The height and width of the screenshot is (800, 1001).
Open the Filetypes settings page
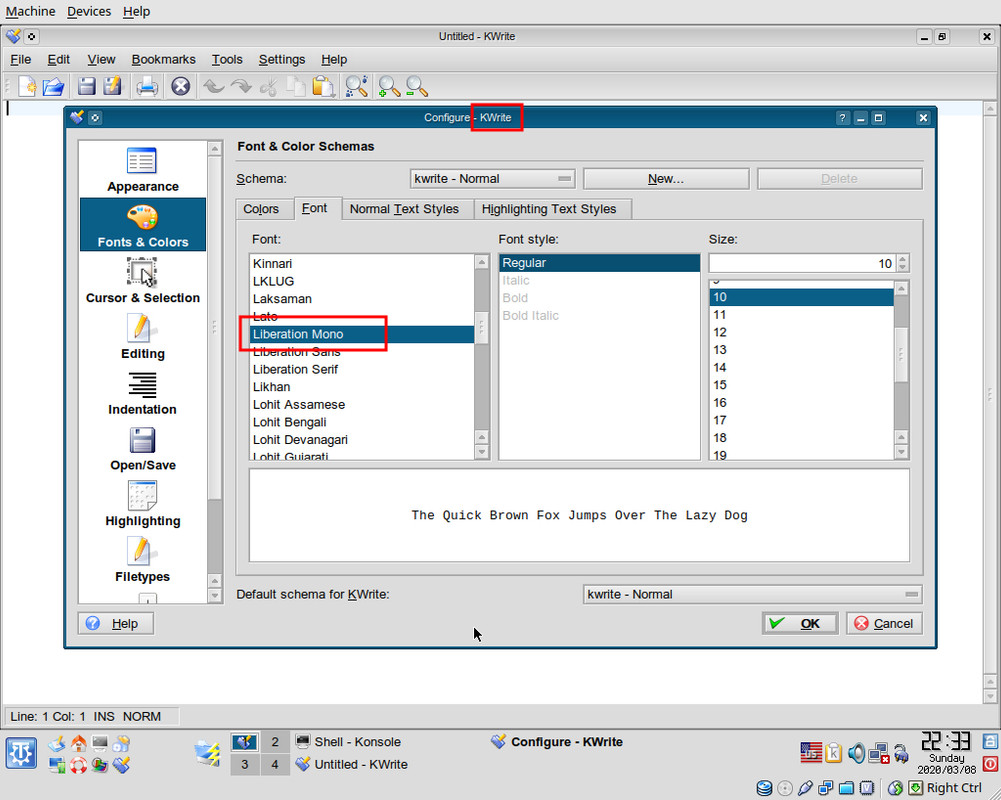pos(142,559)
